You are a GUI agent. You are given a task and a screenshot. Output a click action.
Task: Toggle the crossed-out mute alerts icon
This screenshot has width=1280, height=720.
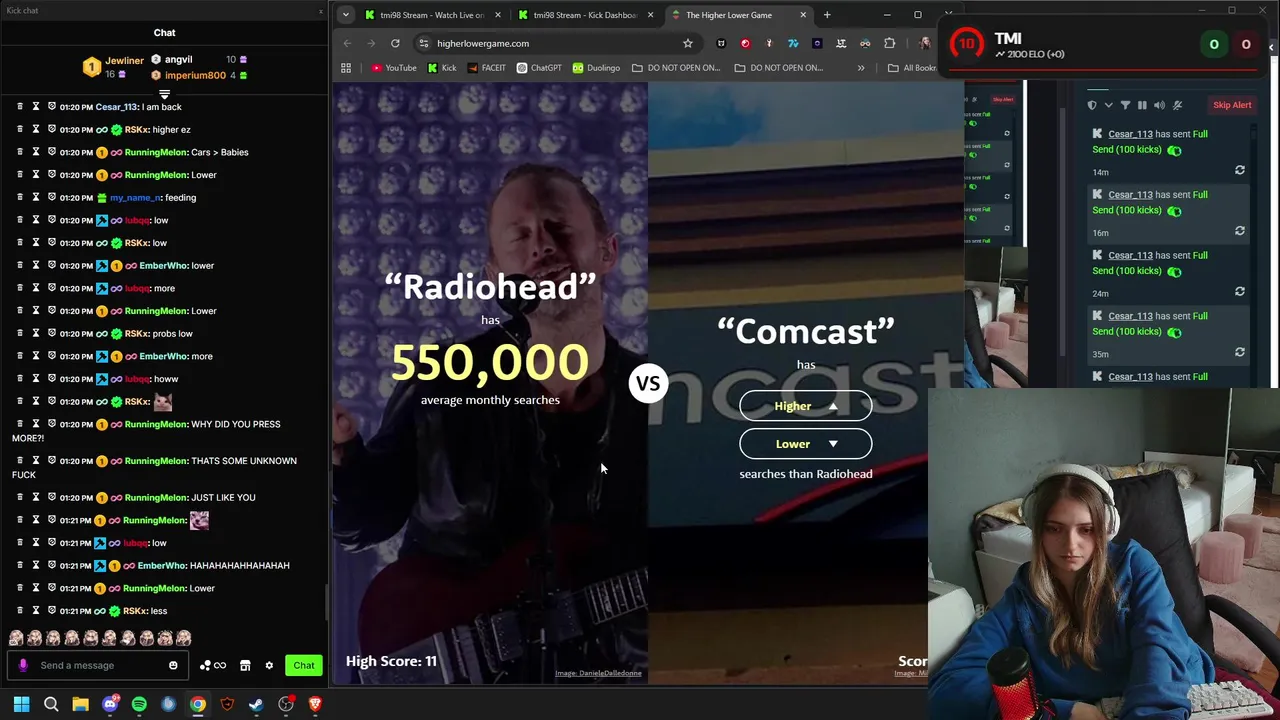coord(1177,105)
